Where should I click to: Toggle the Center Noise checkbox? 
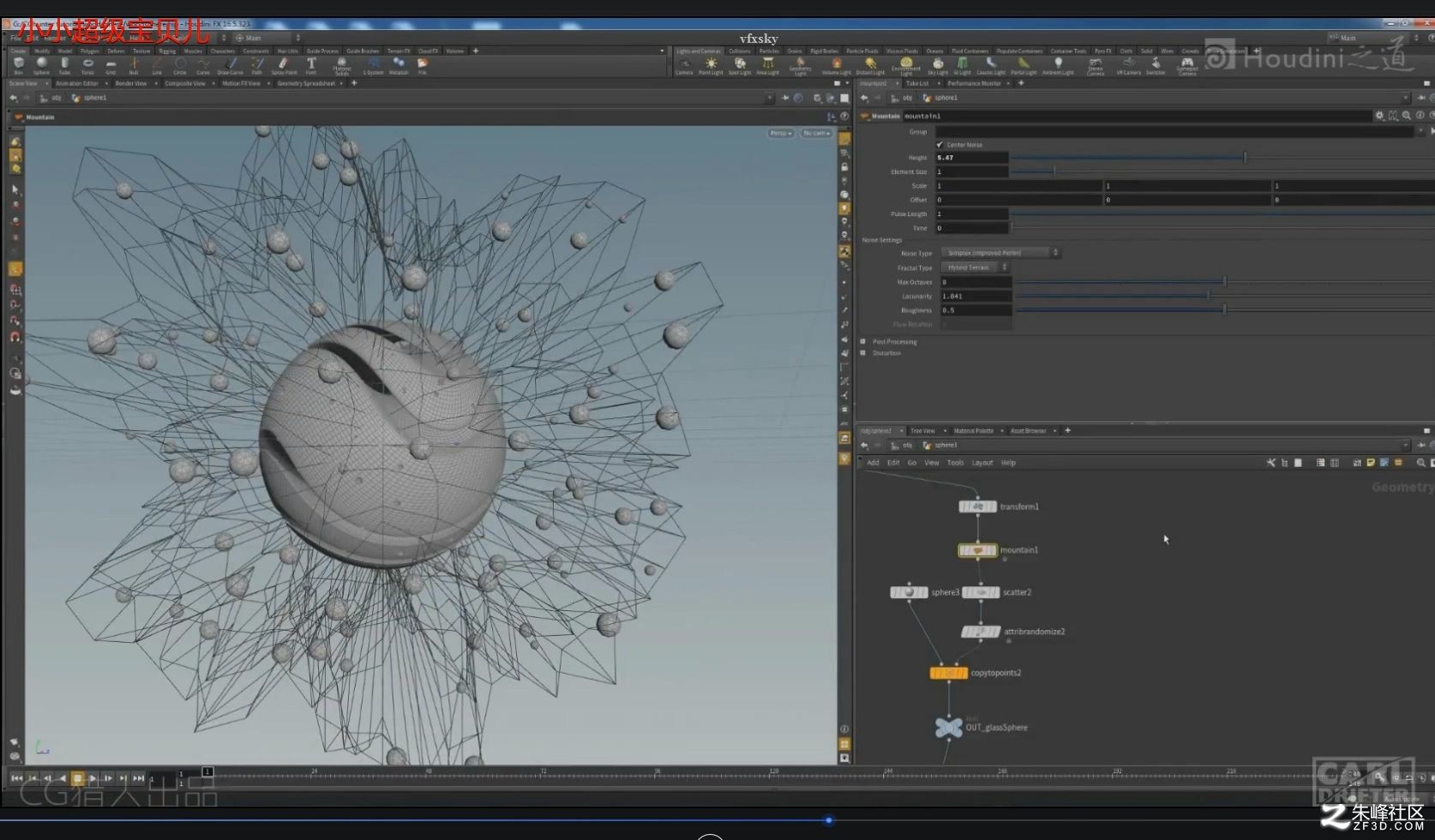pyautogui.click(x=940, y=144)
